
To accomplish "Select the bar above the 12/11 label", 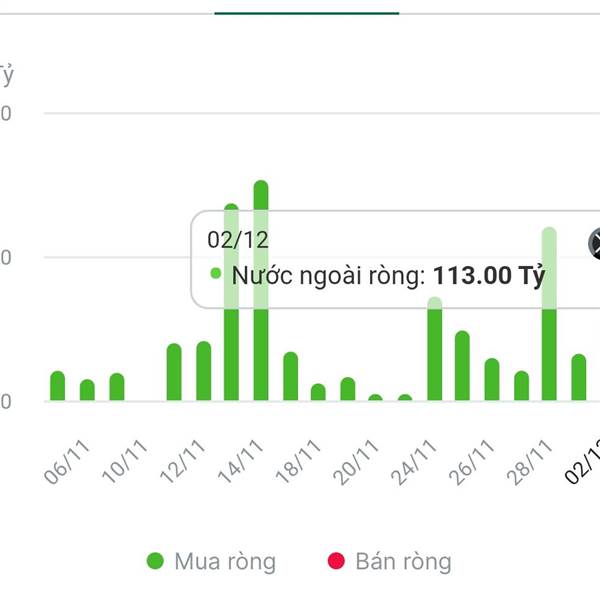I will tap(174, 372).
